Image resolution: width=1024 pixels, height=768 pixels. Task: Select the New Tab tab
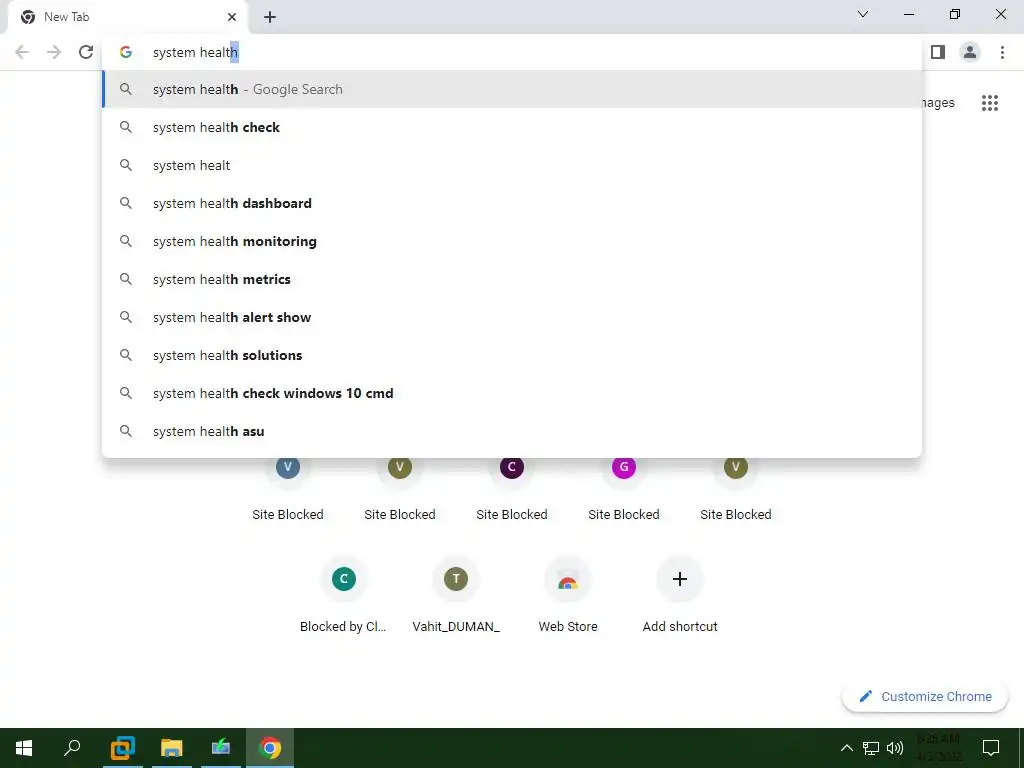pyautogui.click(x=128, y=17)
